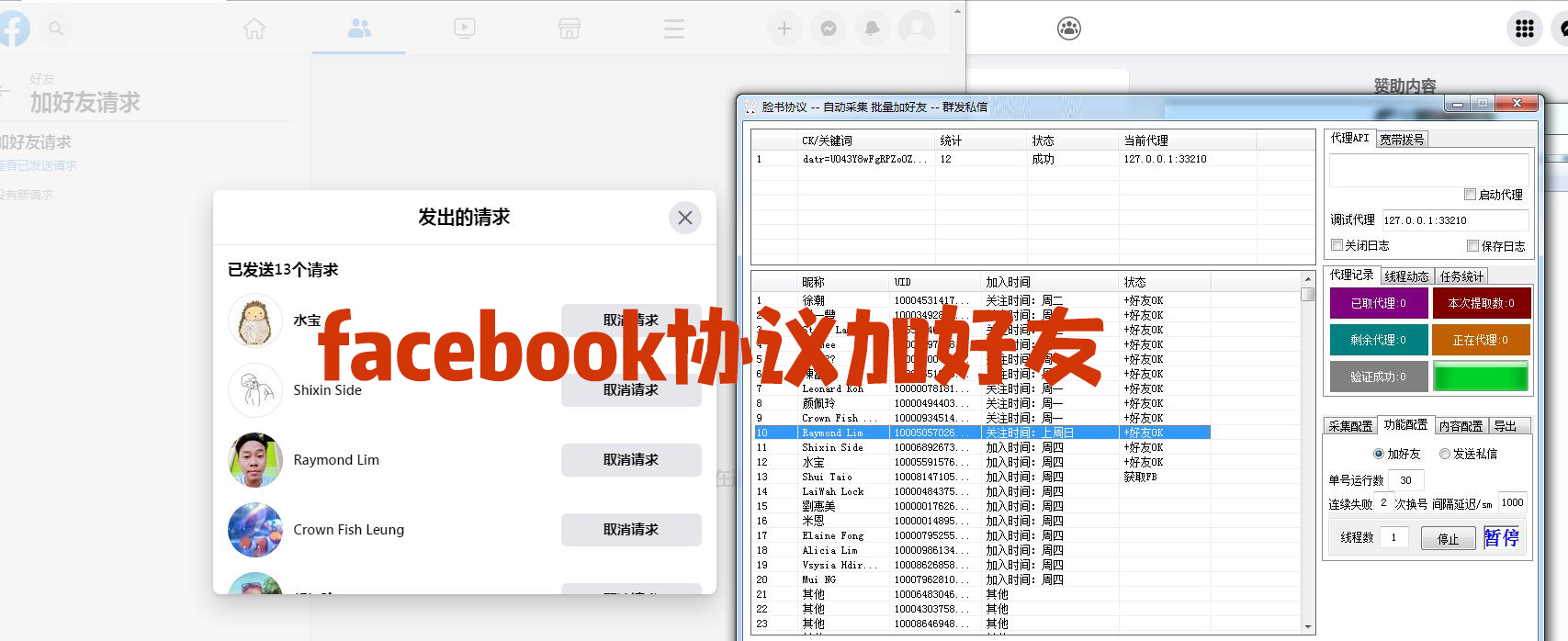The height and width of the screenshot is (641, 1568).
Task: Click the proxy API text box
Action: pos(1428,169)
